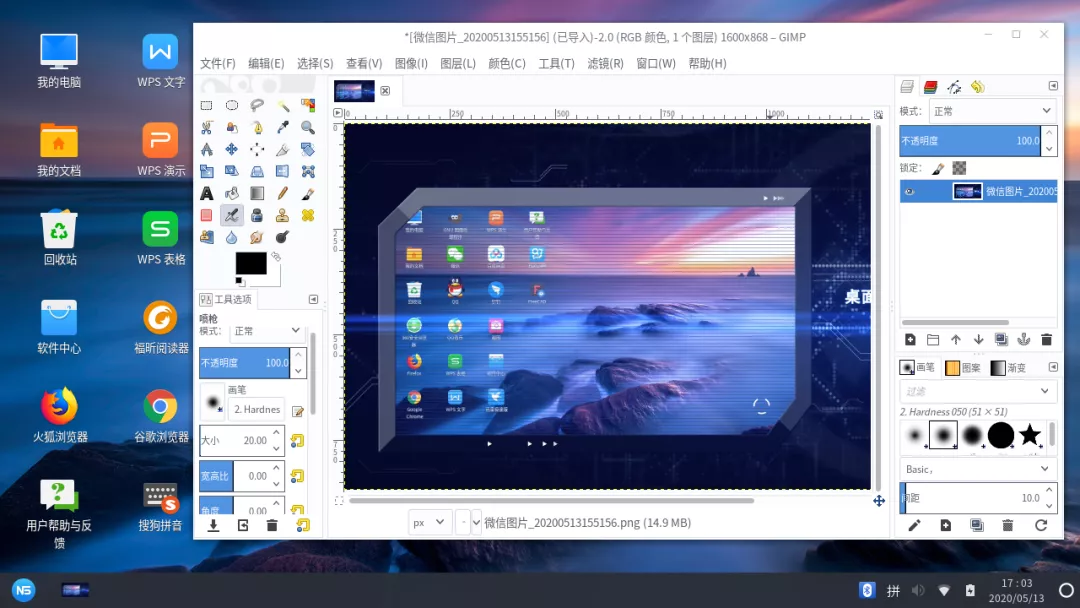Select the Free Select lasso tool
The width and height of the screenshot is (1080, 608).
point(257,105)
